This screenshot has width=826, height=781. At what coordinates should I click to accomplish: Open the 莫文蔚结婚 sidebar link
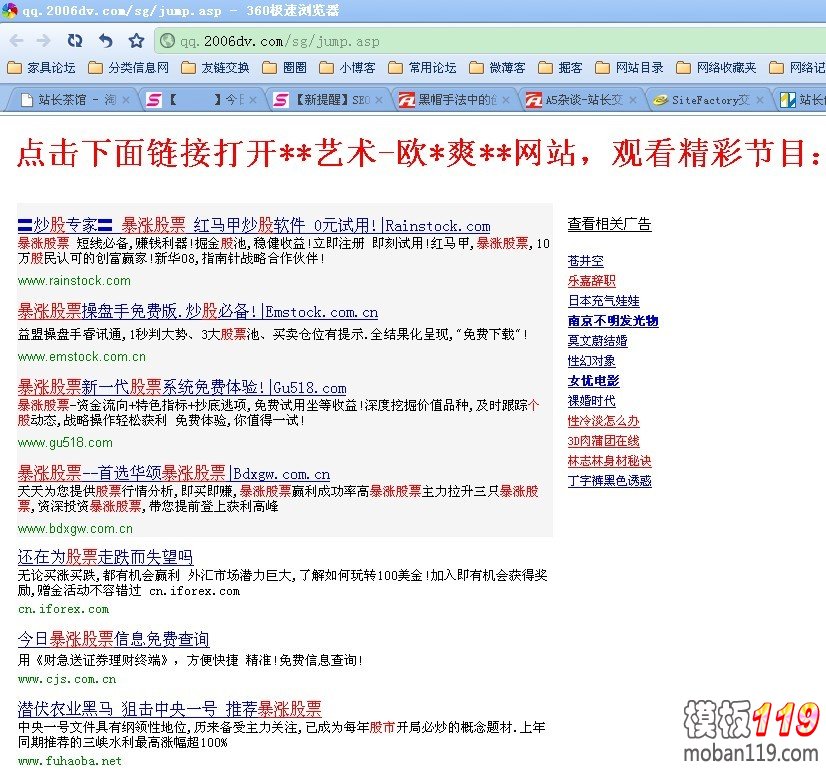[x=597, y=341]
